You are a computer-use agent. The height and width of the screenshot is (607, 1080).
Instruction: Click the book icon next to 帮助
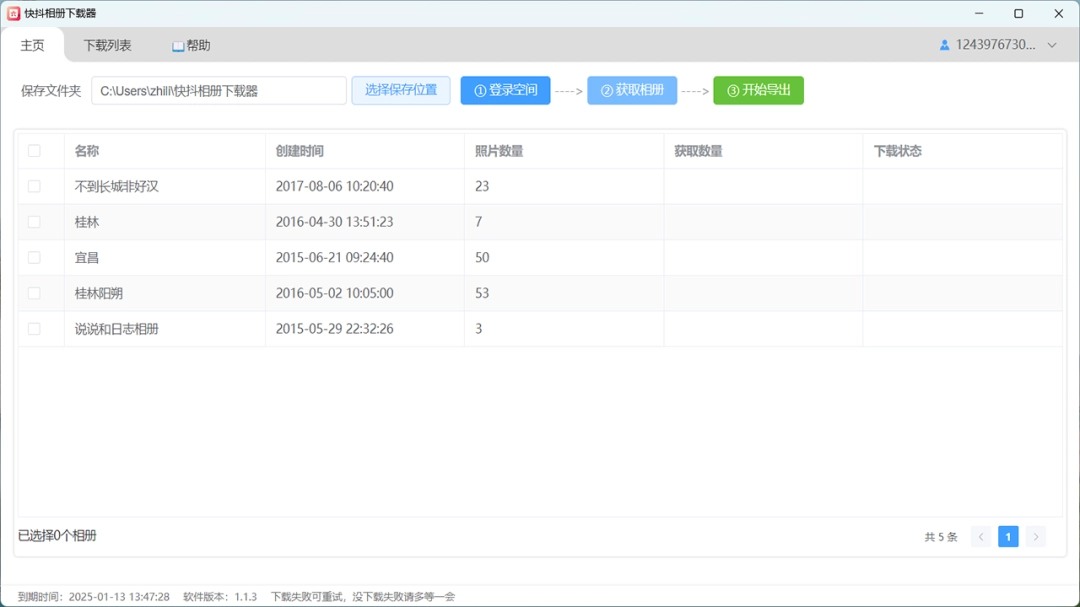pos(178,46)
